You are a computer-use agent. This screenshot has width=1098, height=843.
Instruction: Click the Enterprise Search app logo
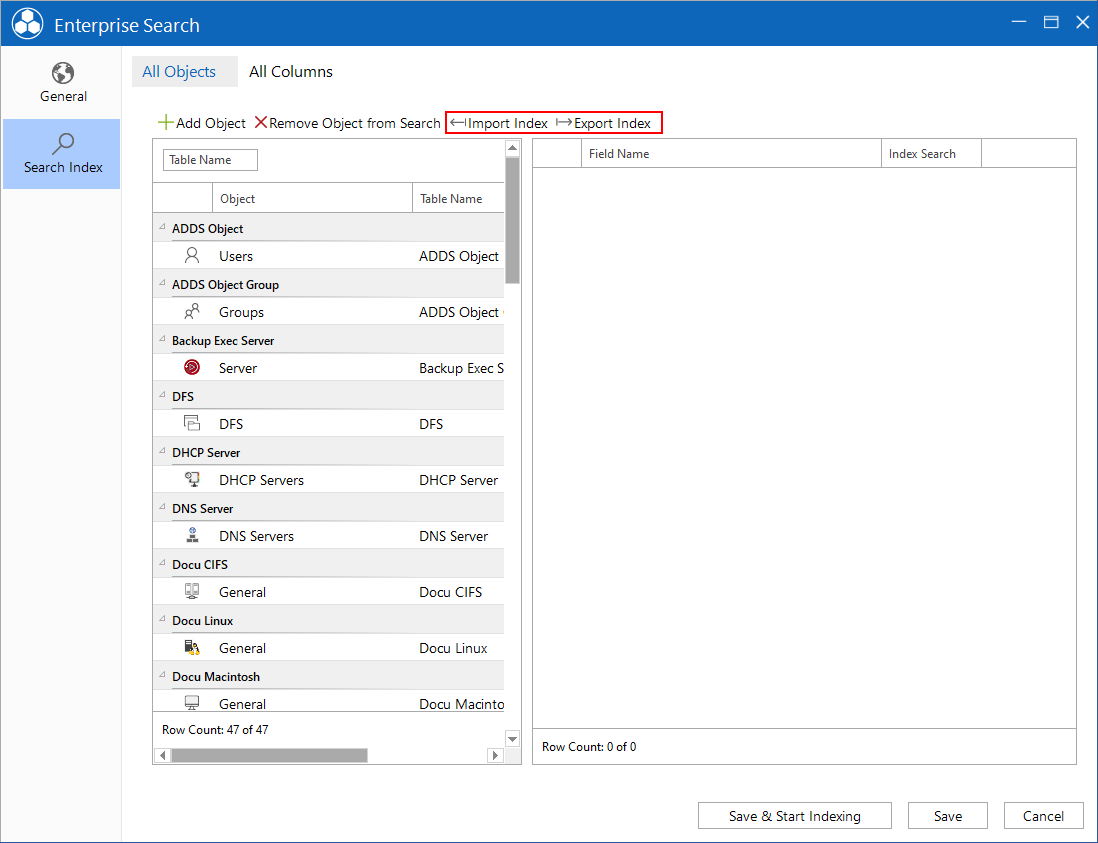click(27, 24)
